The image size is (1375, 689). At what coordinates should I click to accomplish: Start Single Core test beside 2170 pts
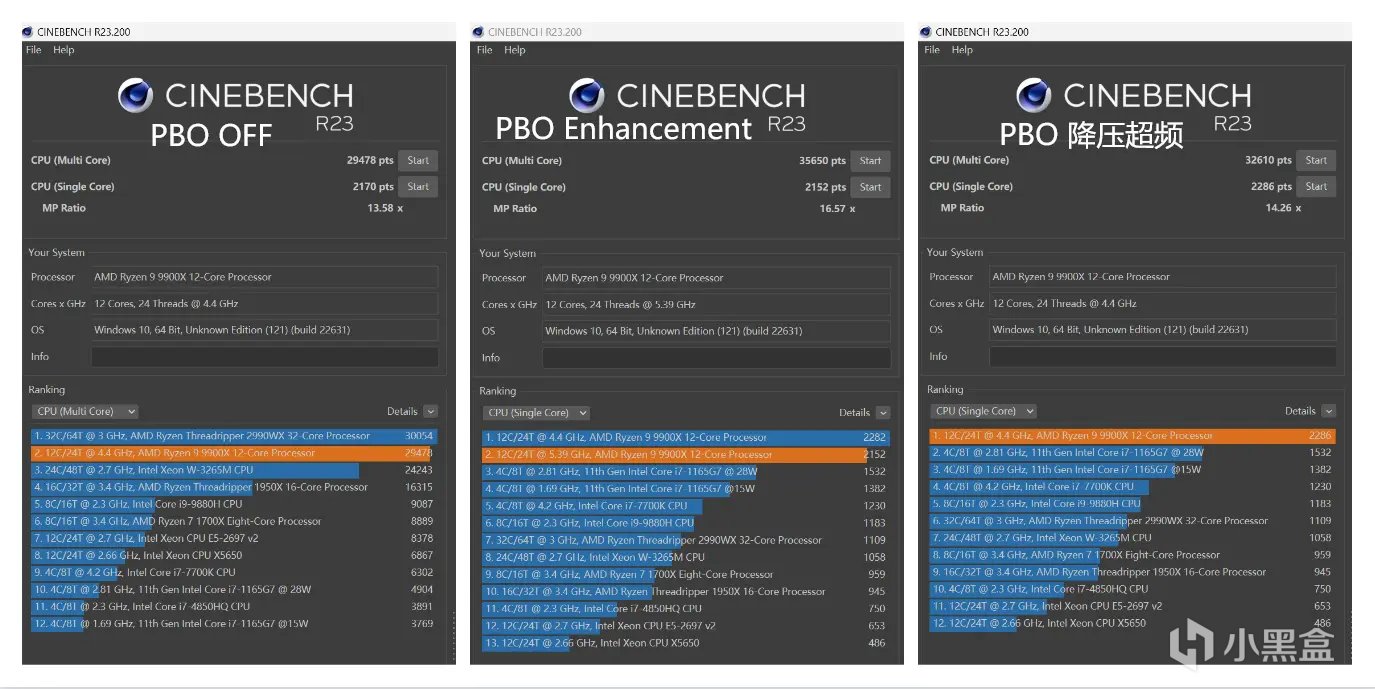click(x=418, y=186)
